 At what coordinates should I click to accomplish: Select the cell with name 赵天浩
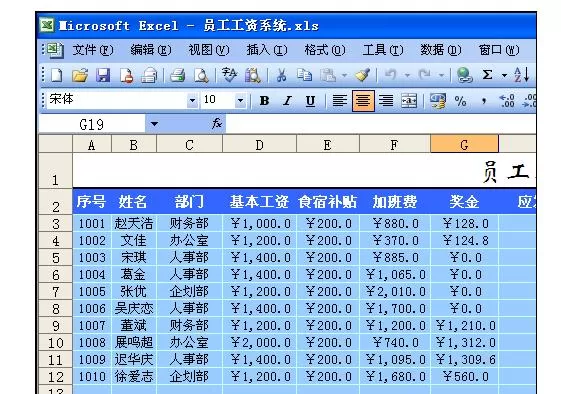click(134, 224)
